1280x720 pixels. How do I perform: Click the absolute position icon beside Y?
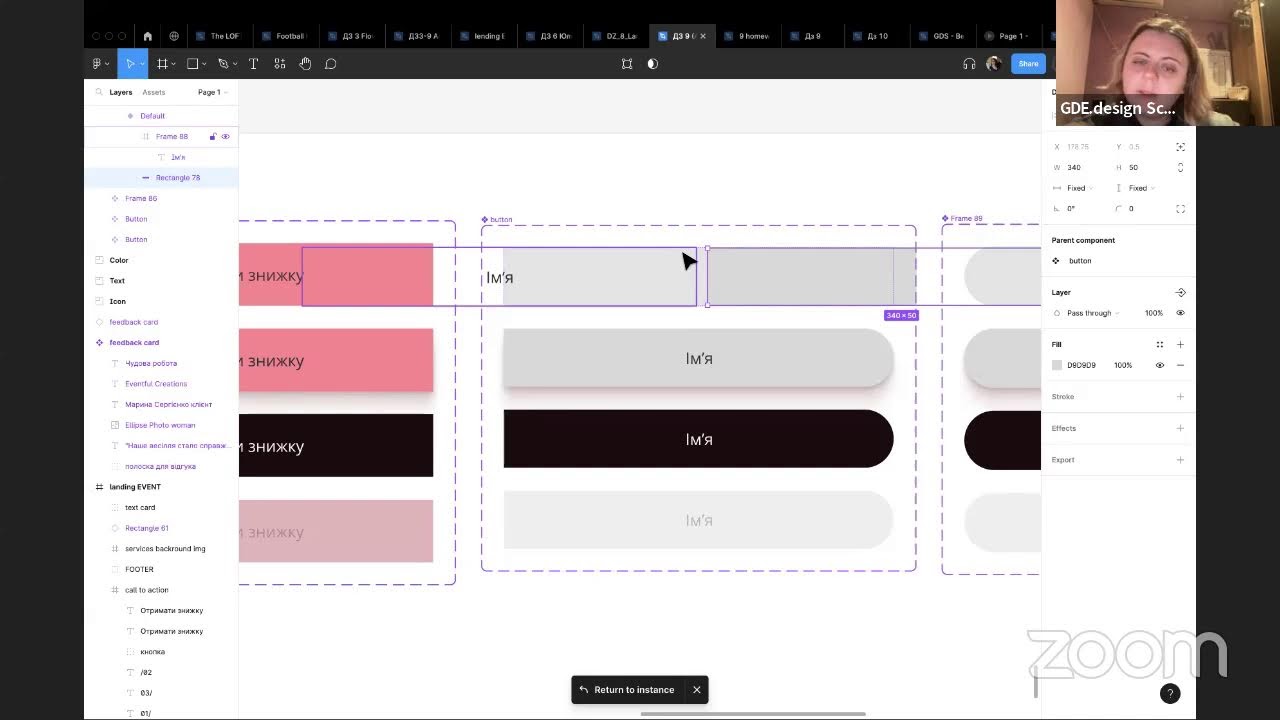pos(1180,147)
